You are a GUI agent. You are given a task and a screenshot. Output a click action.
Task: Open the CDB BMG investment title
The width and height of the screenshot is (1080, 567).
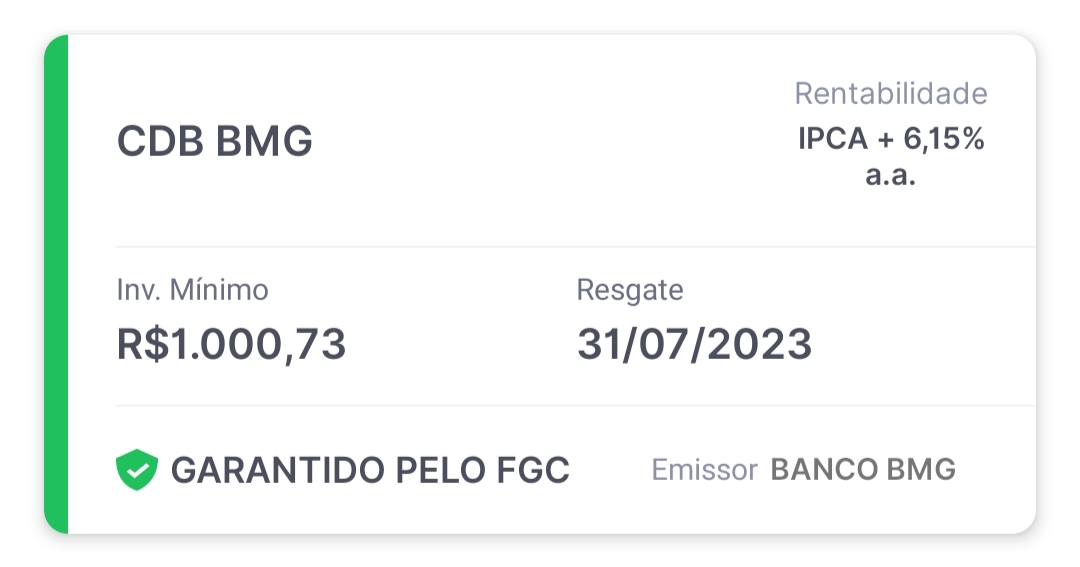point(214,141)
